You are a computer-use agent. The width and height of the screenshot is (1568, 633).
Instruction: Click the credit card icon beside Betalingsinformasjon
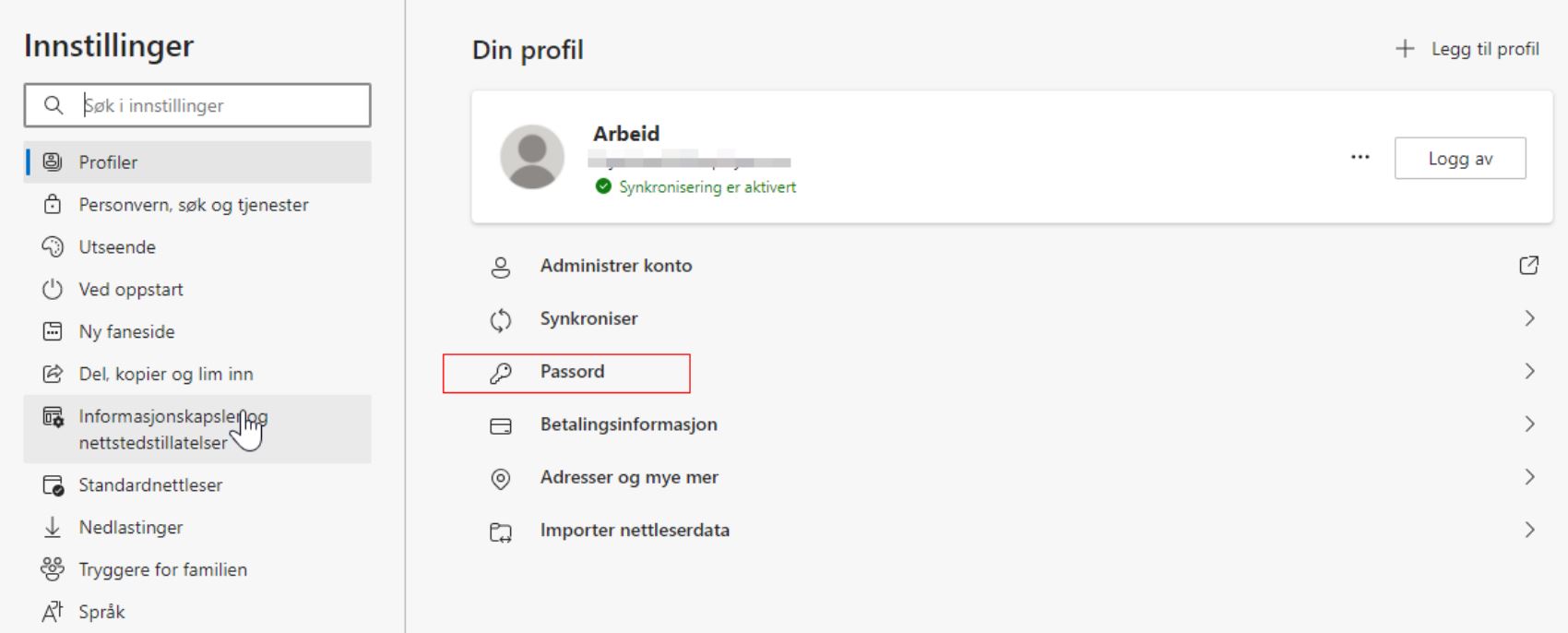coord(501,426)
